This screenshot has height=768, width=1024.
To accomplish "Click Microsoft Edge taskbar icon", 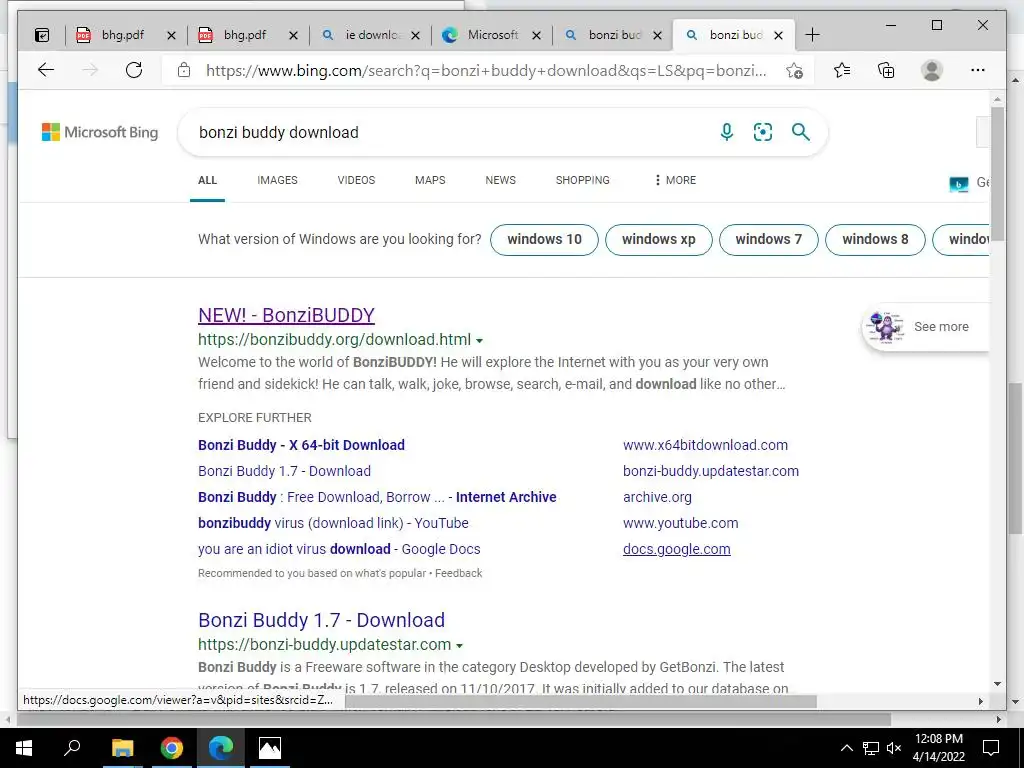I will pos(221,748).
